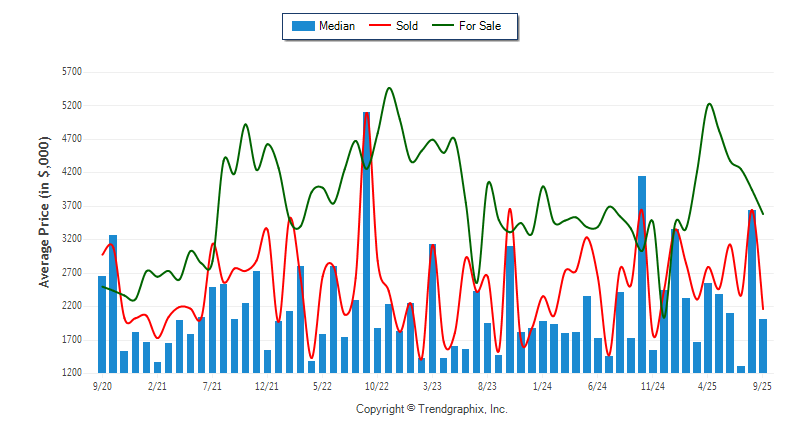
Task: Click the highest peak of the green For Sale line
Action: click(389, 89)
